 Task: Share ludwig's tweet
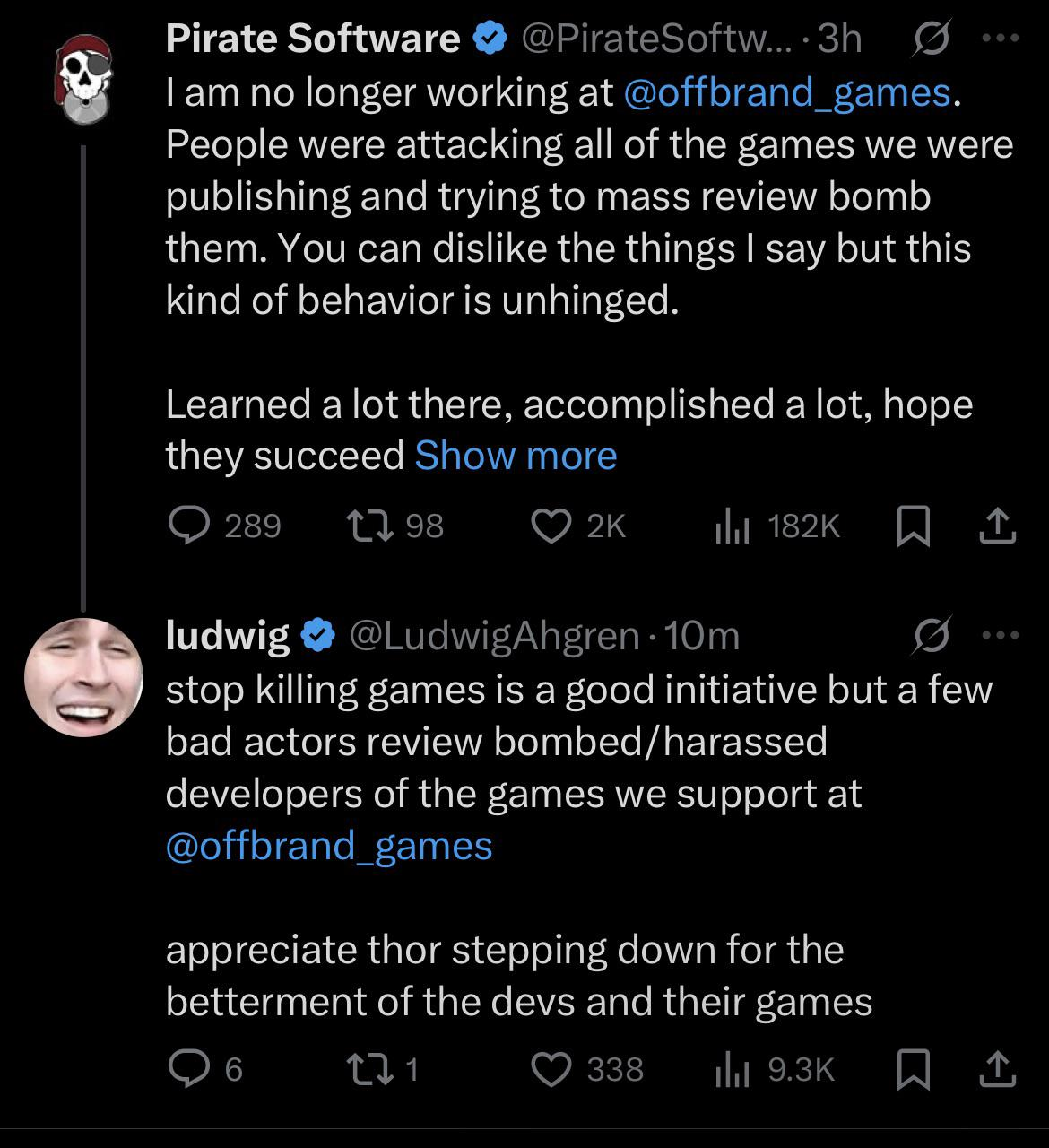click(x=997, y=1069)
